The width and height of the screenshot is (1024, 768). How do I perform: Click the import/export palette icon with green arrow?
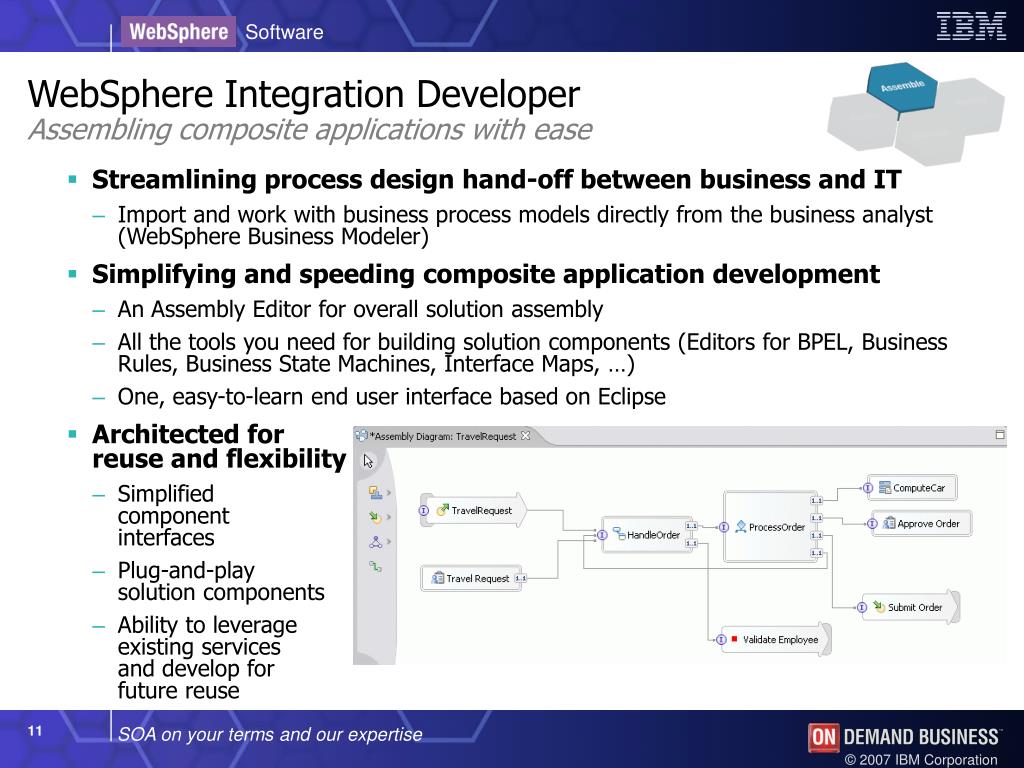374,517
